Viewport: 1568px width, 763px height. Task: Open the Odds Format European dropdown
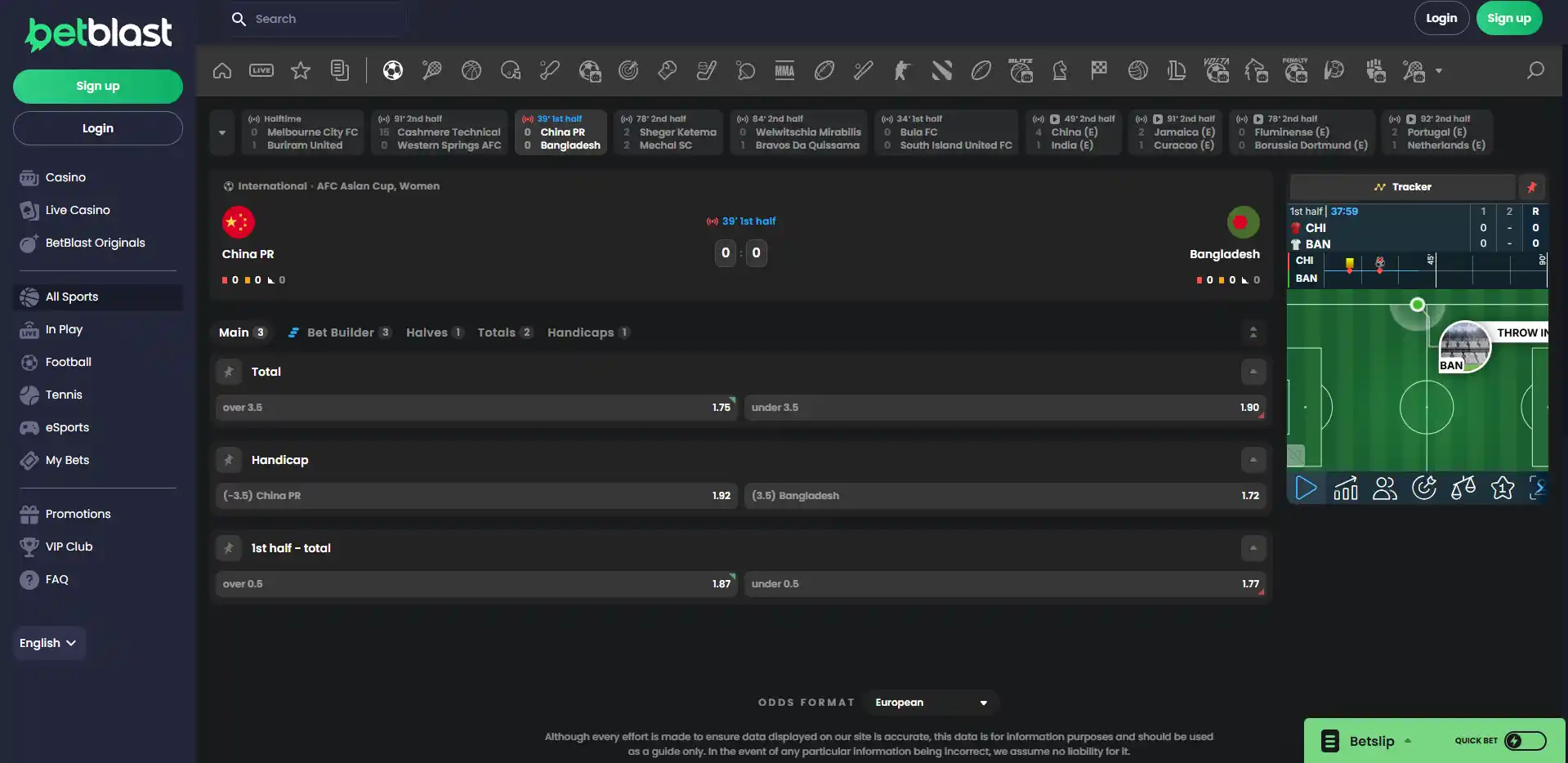931,703
